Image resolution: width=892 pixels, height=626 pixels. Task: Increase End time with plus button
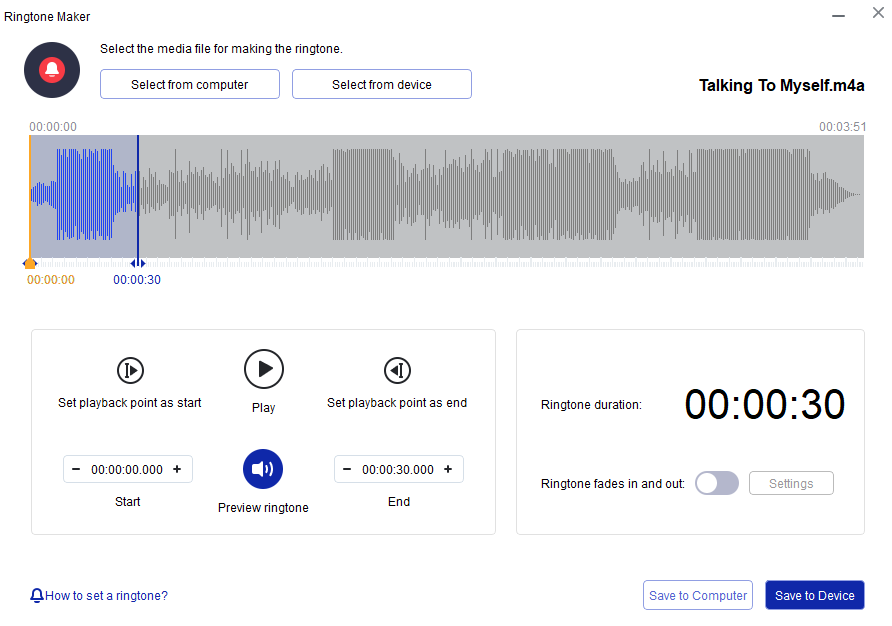click(448, 469)
